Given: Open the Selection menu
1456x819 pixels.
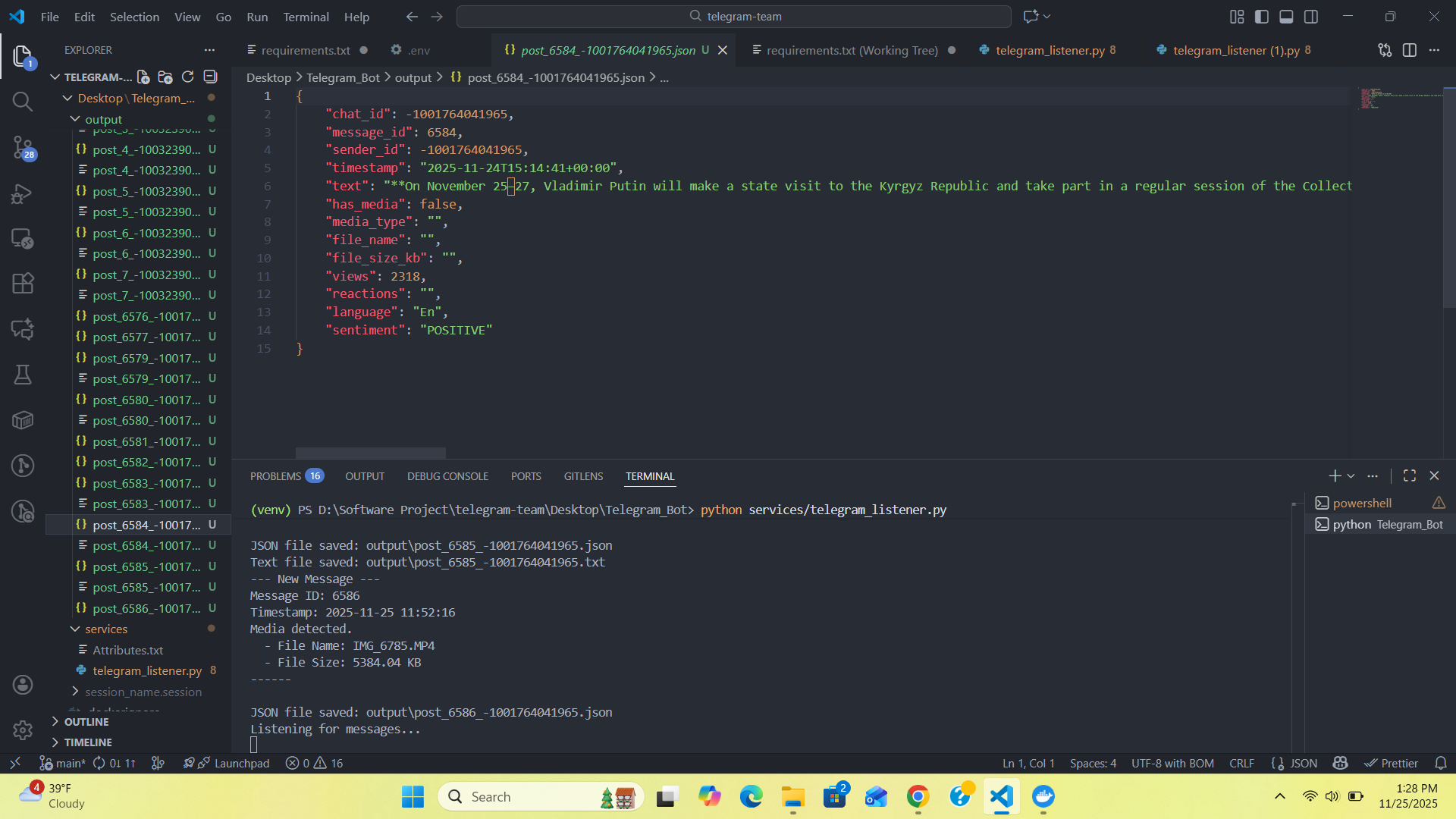Looking at the screenshot, I should click(x=134, y=17).
